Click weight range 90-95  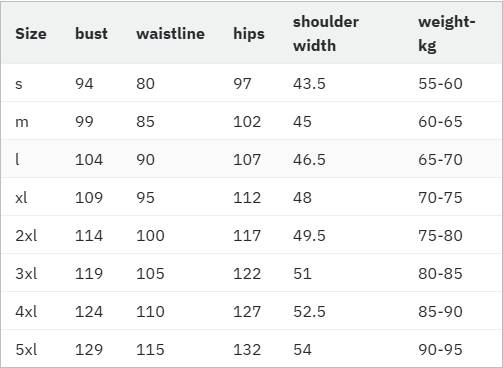[x=440, y=350]
